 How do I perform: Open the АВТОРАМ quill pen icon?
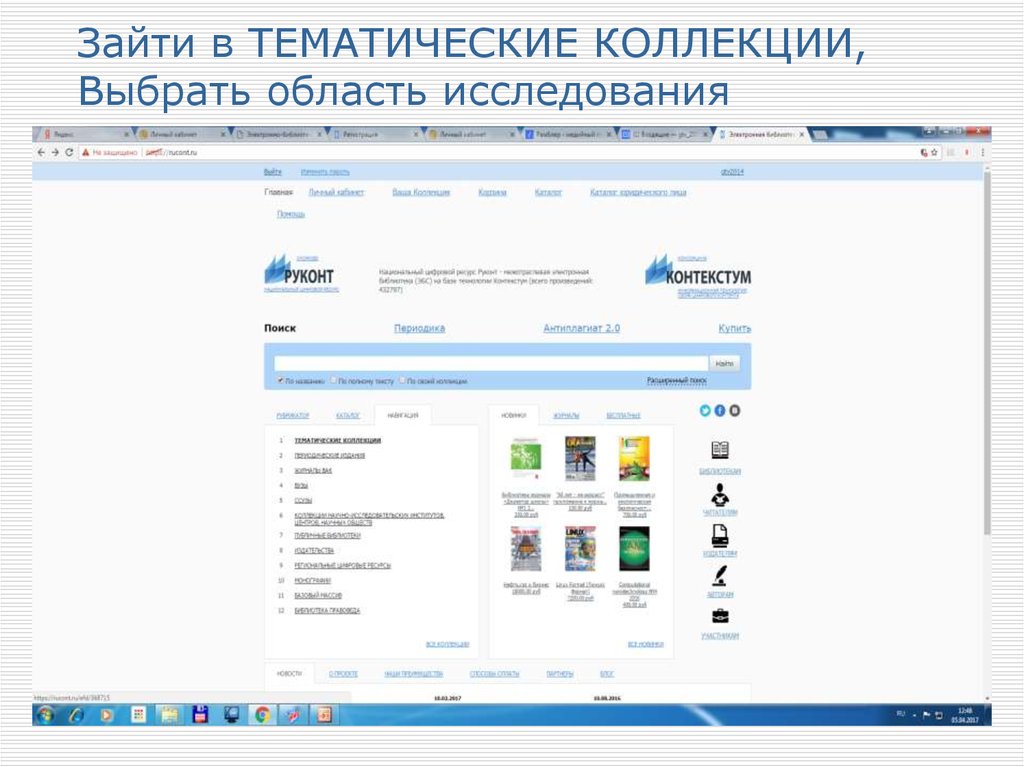point(719,575)
